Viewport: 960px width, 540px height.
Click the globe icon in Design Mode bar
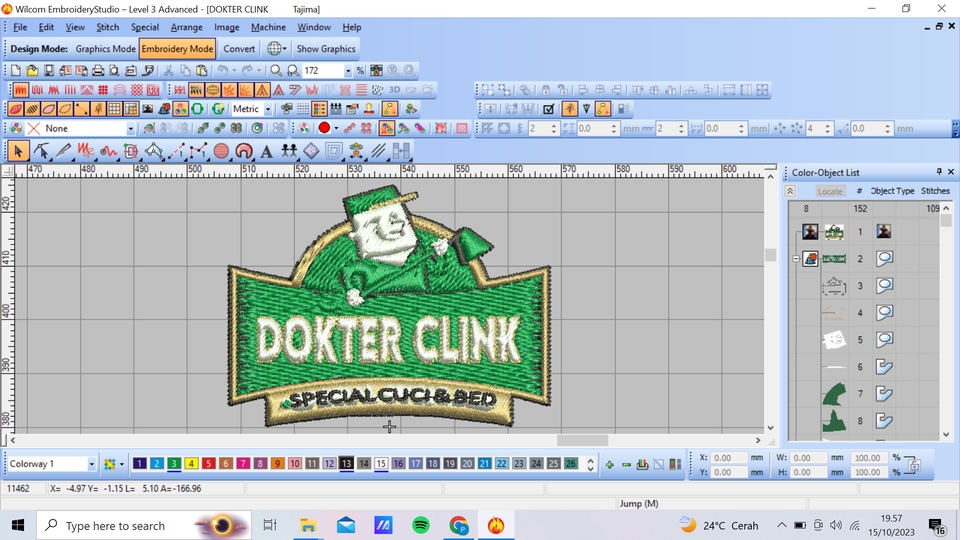tap(274, 48)
